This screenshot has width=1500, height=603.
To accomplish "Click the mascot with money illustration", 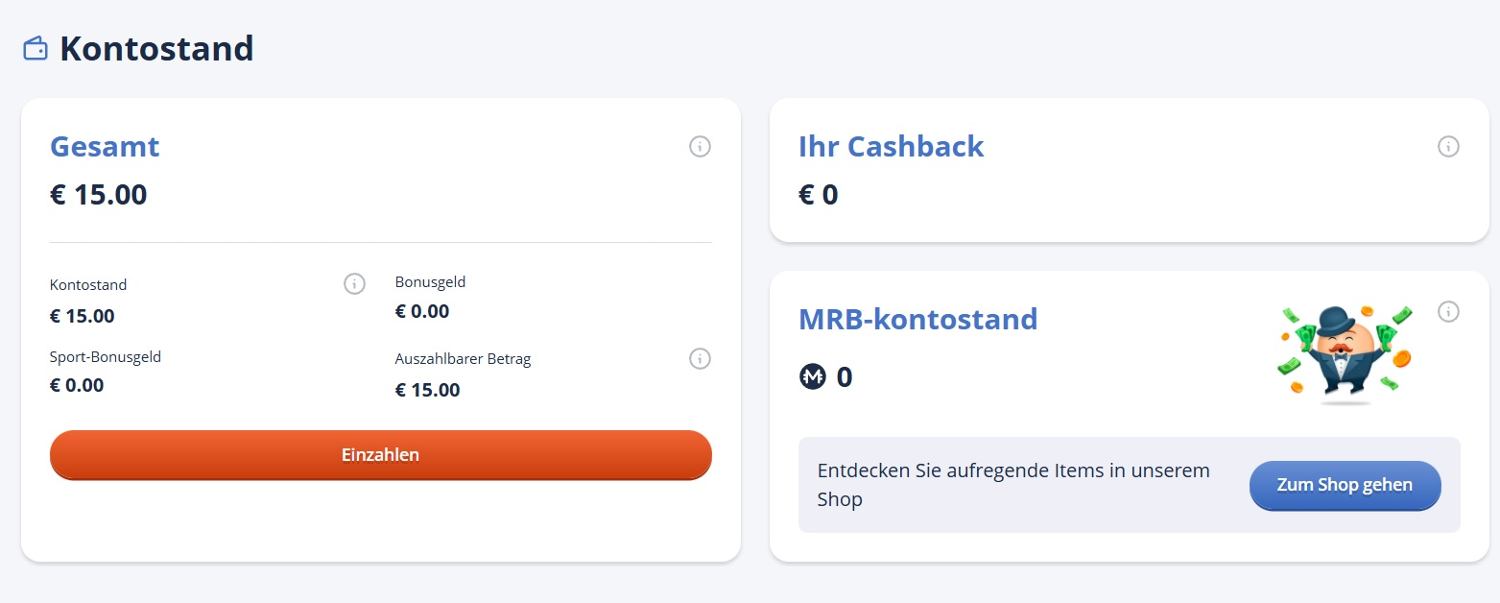I will [x=1344, y=354].
